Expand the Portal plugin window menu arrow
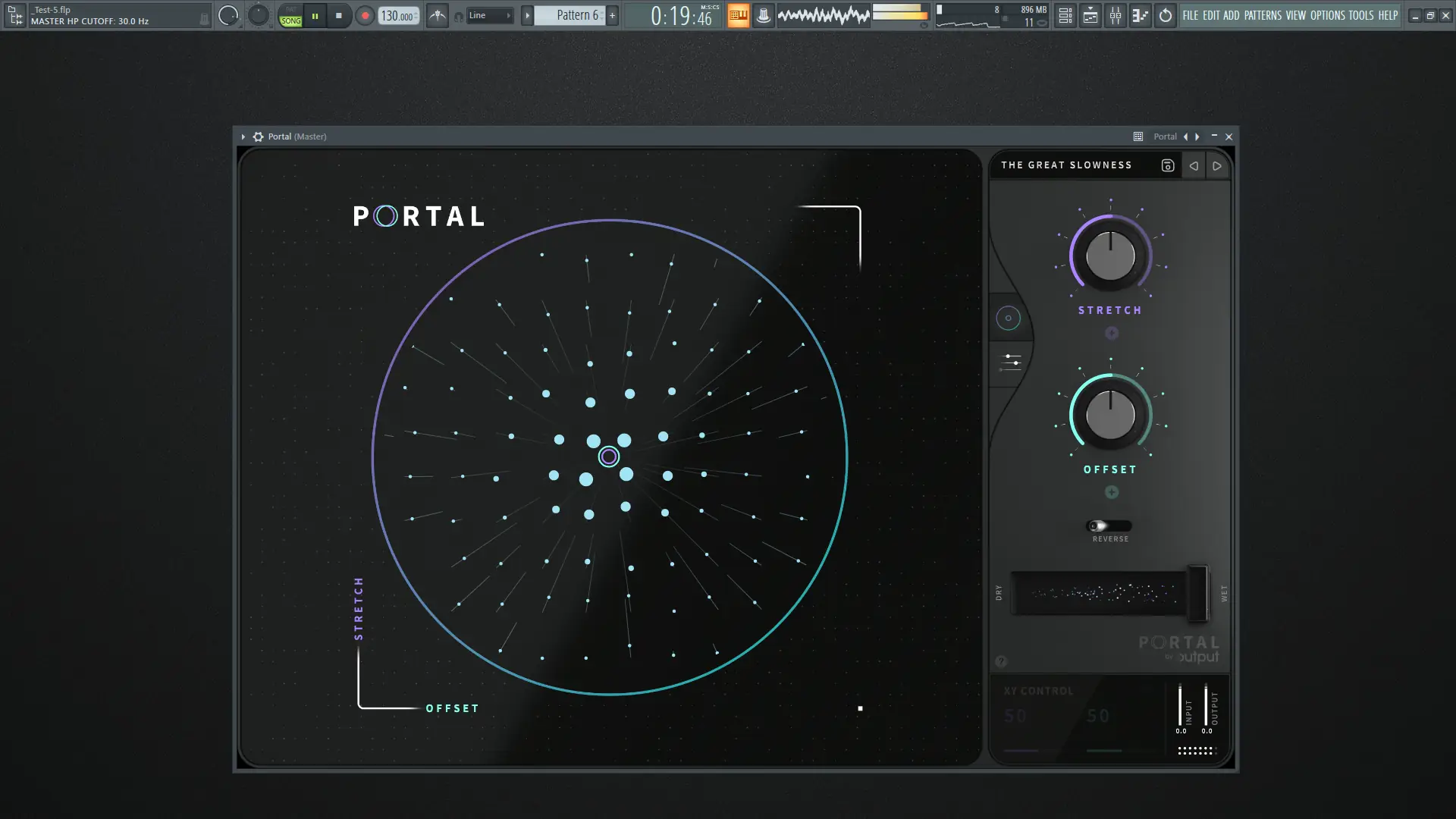Image resolution: width=1456 pixels, height=819 pixels. [243, 136]
